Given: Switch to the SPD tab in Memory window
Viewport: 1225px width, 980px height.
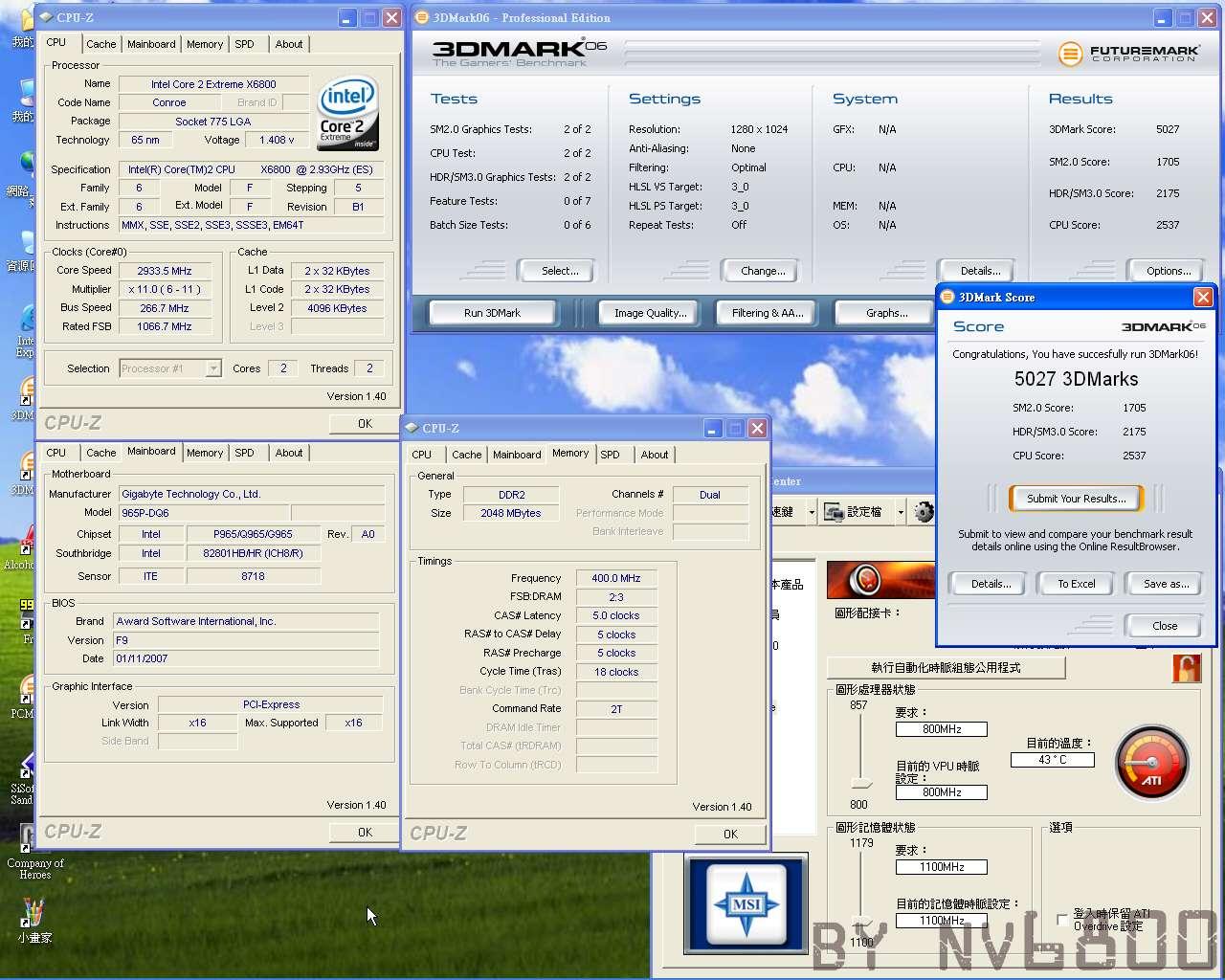Looking at the screenshot, I should click(610, 455).
